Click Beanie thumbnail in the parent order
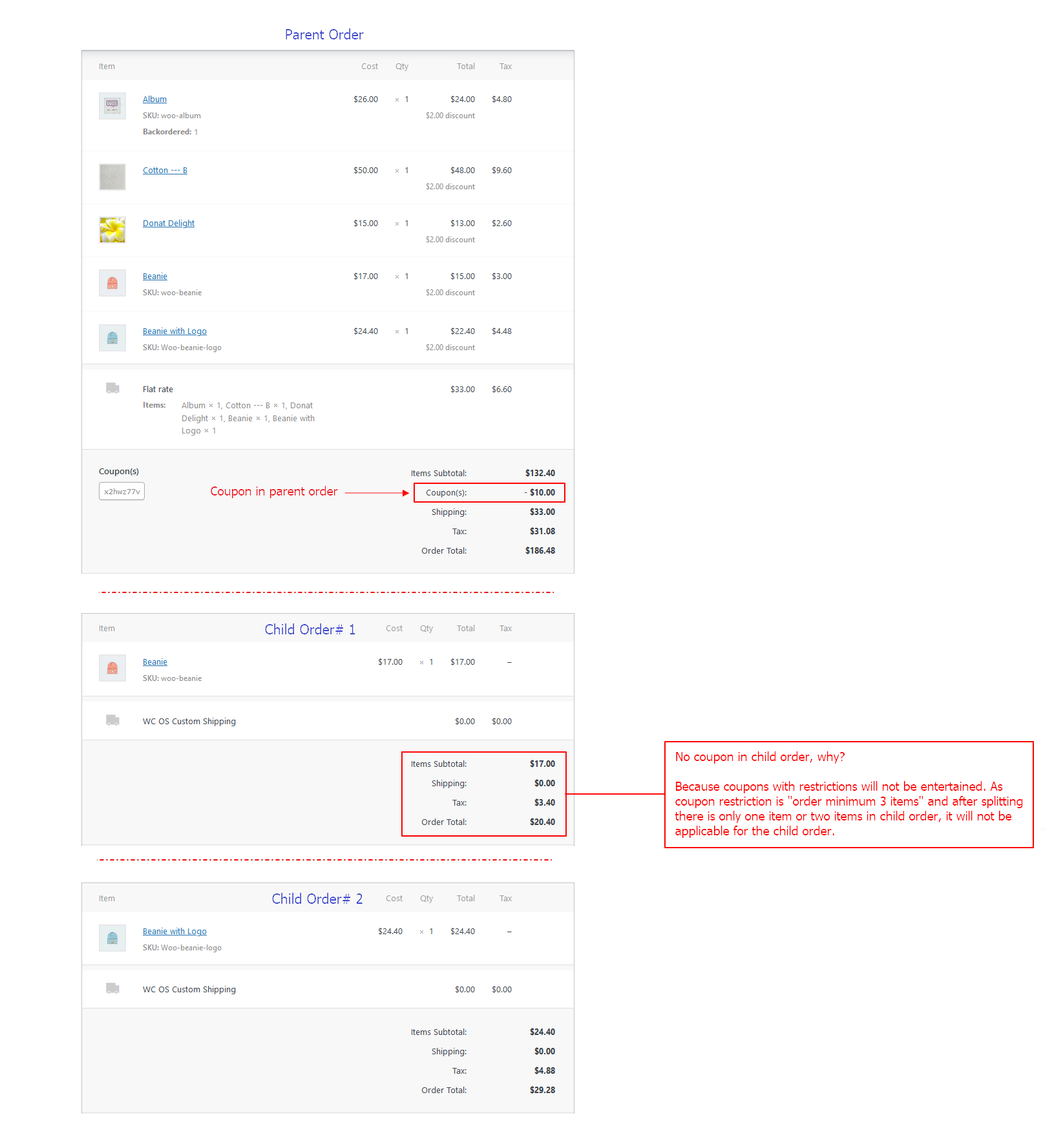The height and width of the screenshot is (1148, 1063). [112, 283]
